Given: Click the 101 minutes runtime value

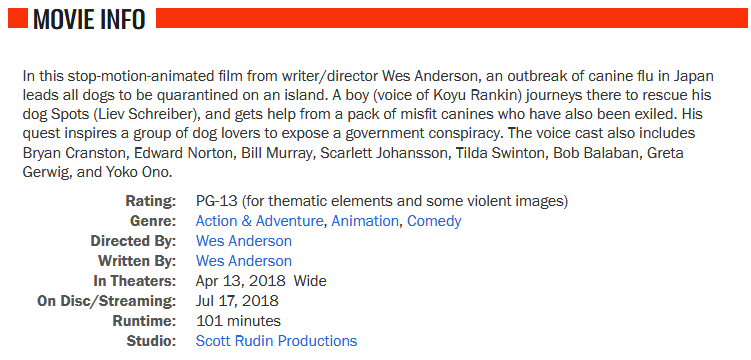Looking at the screenshot, I should 238,321.
